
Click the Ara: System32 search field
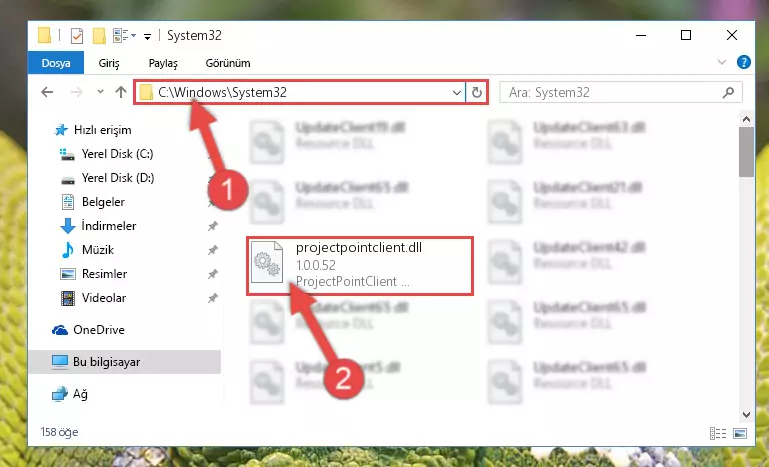click(614, 92)
